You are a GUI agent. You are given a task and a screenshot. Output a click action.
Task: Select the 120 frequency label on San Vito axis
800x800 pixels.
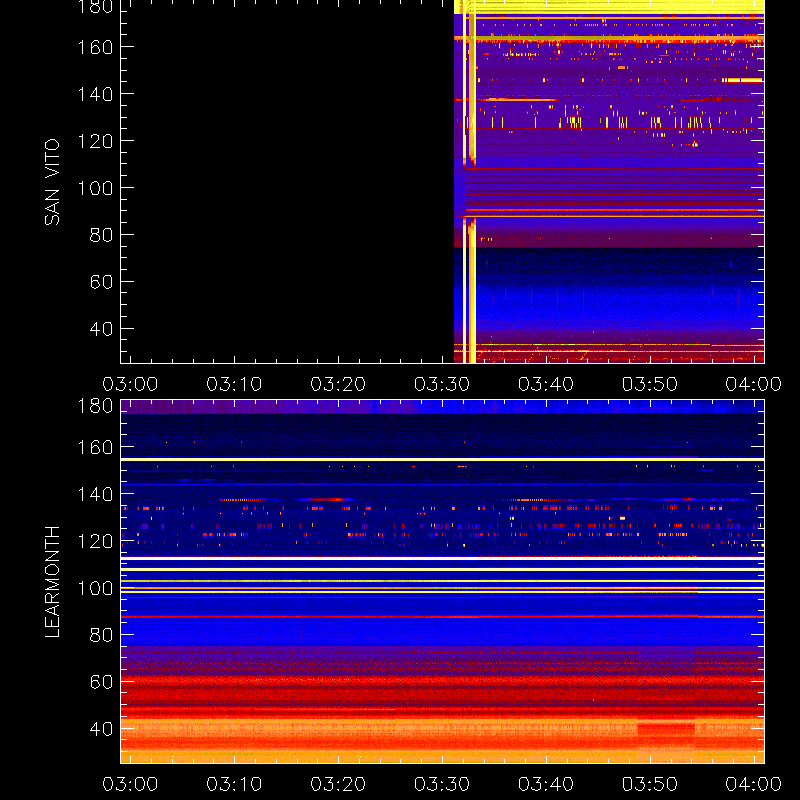(x=95, y=141)
